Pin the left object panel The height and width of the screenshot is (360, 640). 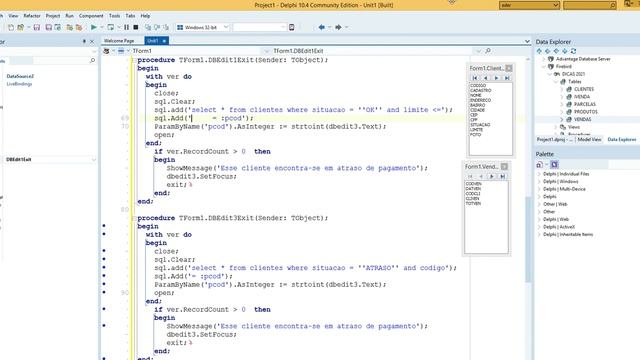tap(84, 42)
